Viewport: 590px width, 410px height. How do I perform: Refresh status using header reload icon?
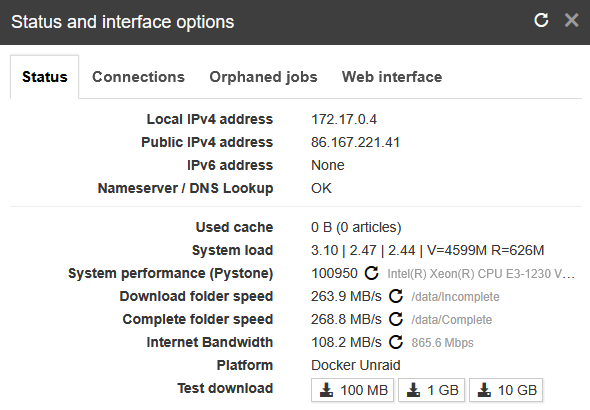[541, 20]
